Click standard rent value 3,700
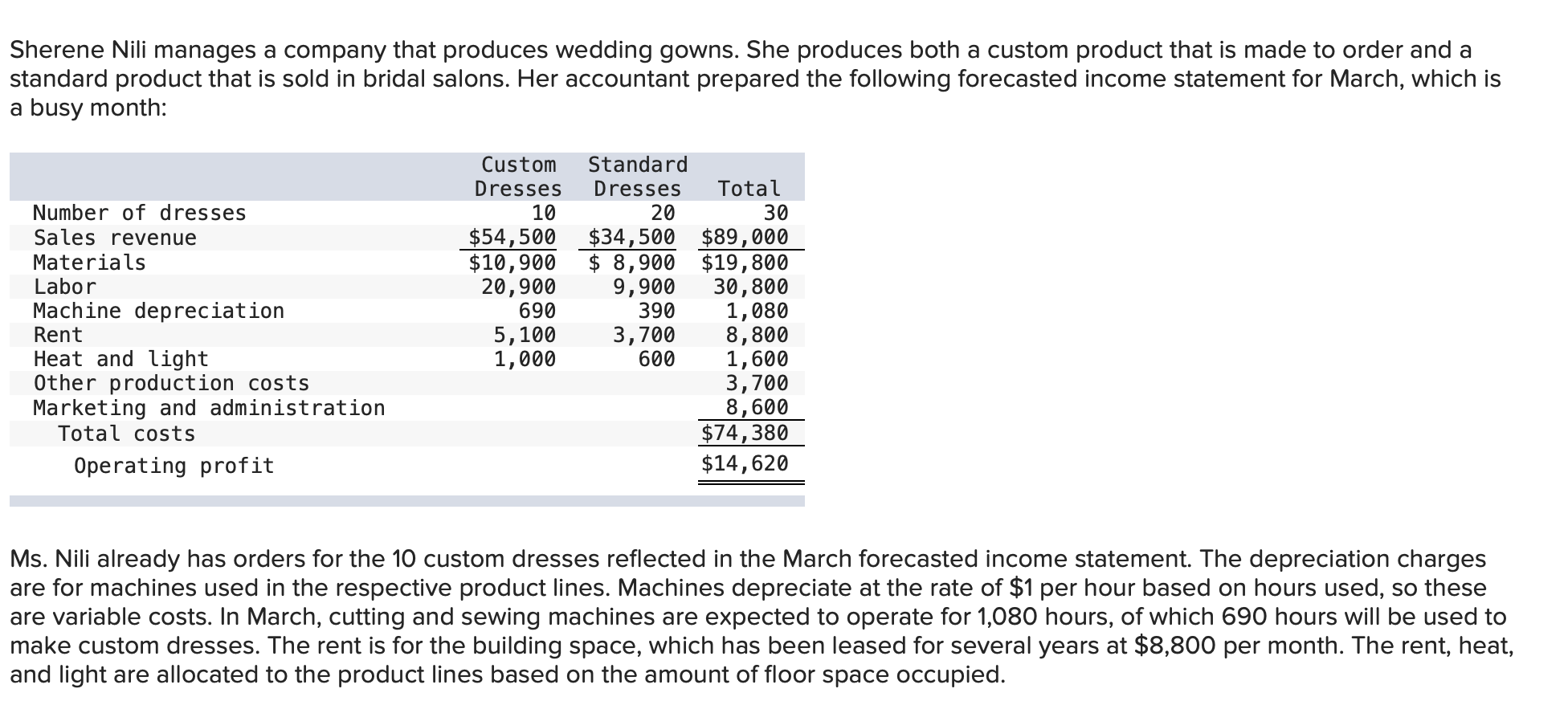Viewport: 1568px width, 705px height. 644,335
